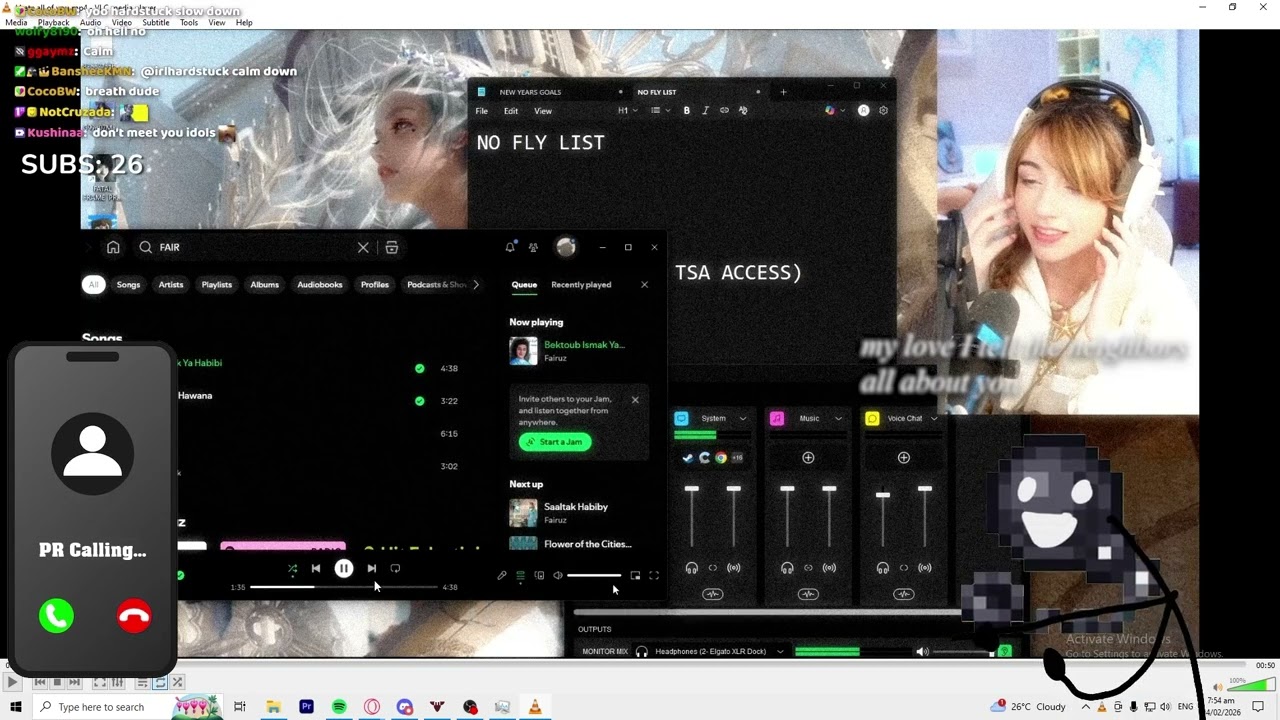Toggle the saved checkmark on the 3:22 song
This screenshot has width=1280, height=720.
pos(419,401)
